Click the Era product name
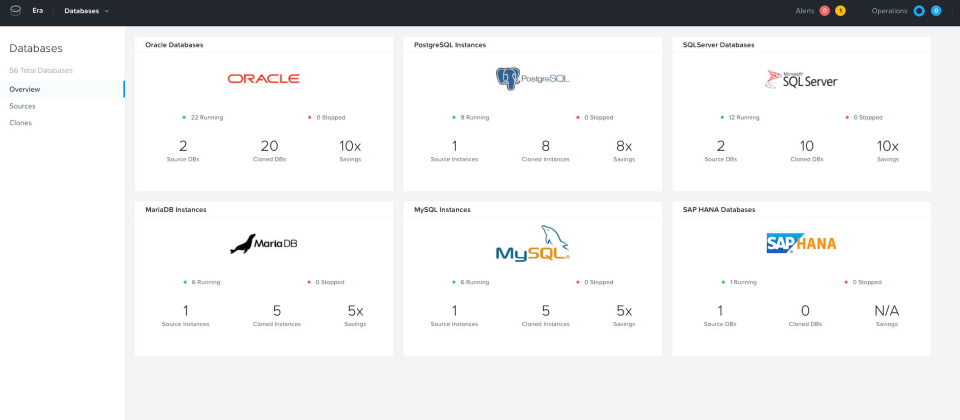The image size is (960, 420). point(38,10)
